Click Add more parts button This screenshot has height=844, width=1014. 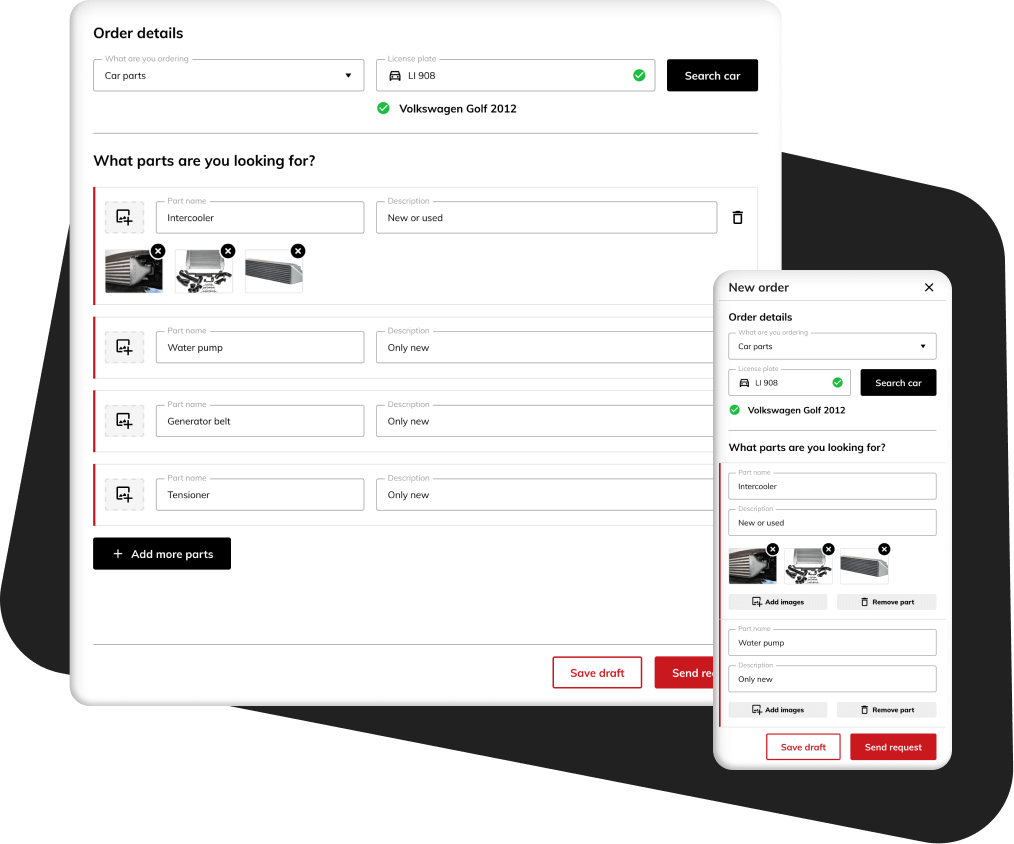point(162,554)
